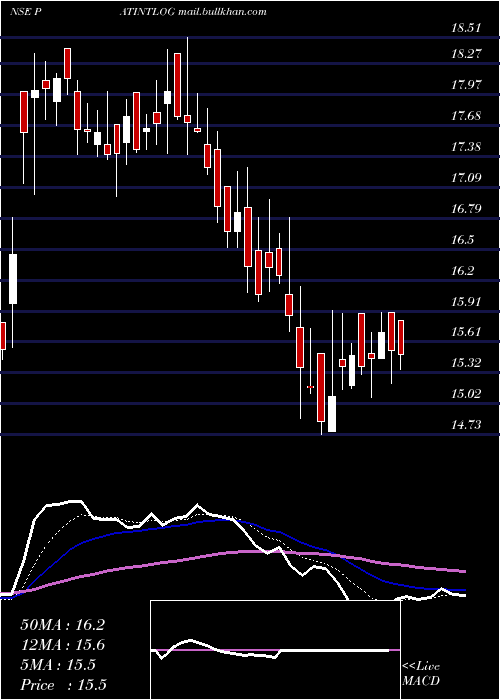Click the <<Live MACD label
The image size is (500, 700).
tap(421, 674)
